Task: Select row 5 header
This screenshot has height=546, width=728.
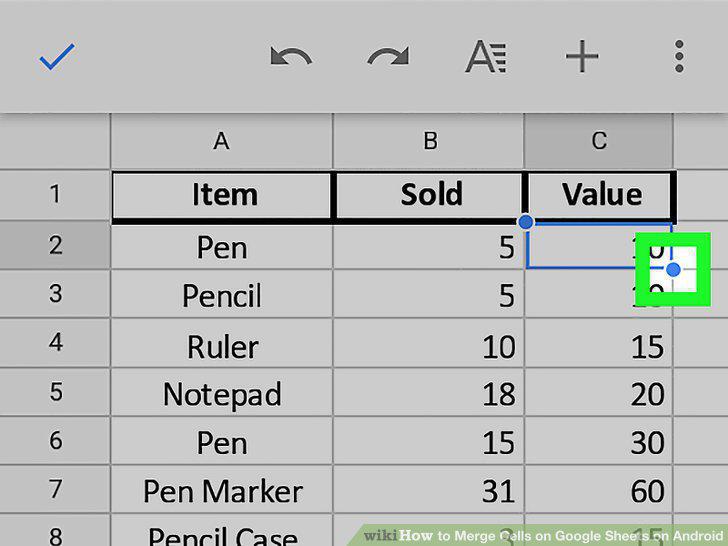Action: click(55, 391)
